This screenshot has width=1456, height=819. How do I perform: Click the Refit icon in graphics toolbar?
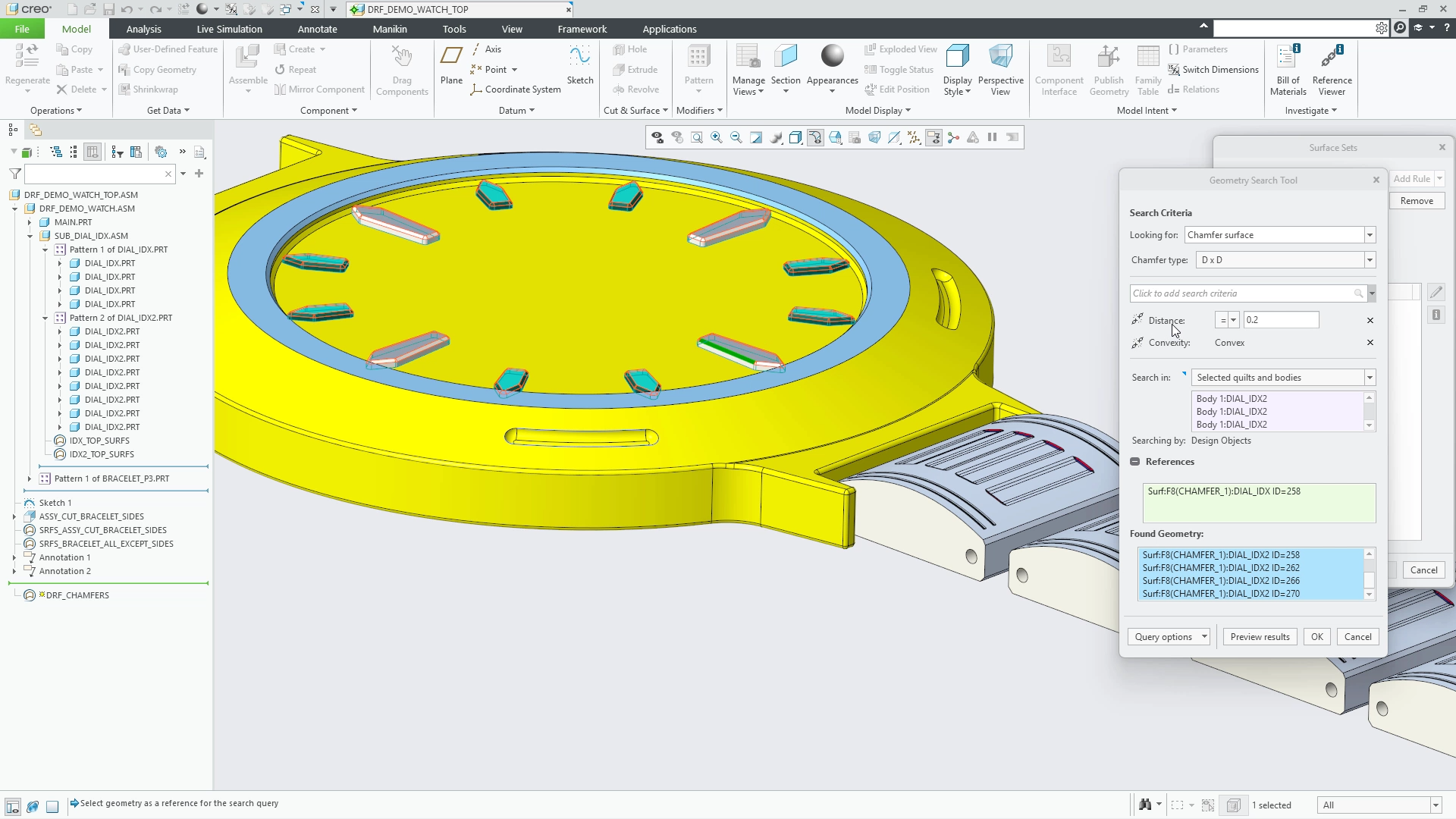coord(696,137)
